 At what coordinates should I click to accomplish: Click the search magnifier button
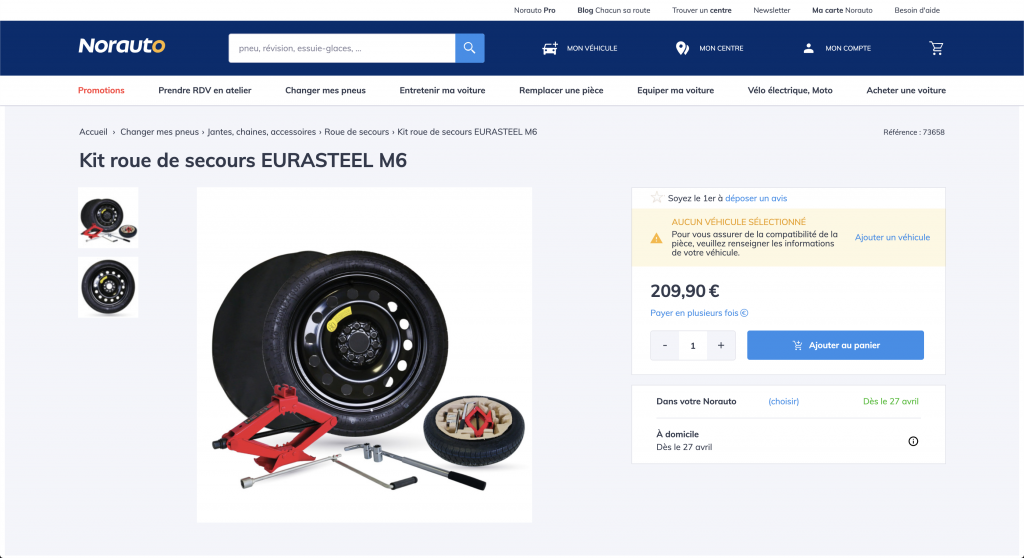coord(470,48)
